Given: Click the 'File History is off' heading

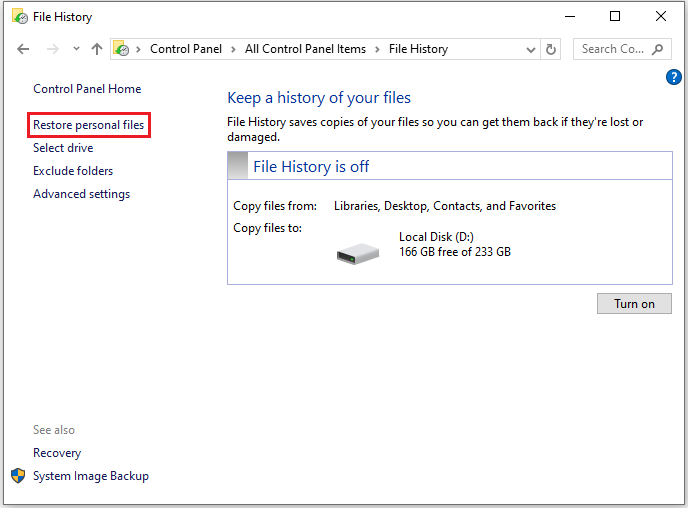Looking at the screenshot, I should tap(311, 167).
